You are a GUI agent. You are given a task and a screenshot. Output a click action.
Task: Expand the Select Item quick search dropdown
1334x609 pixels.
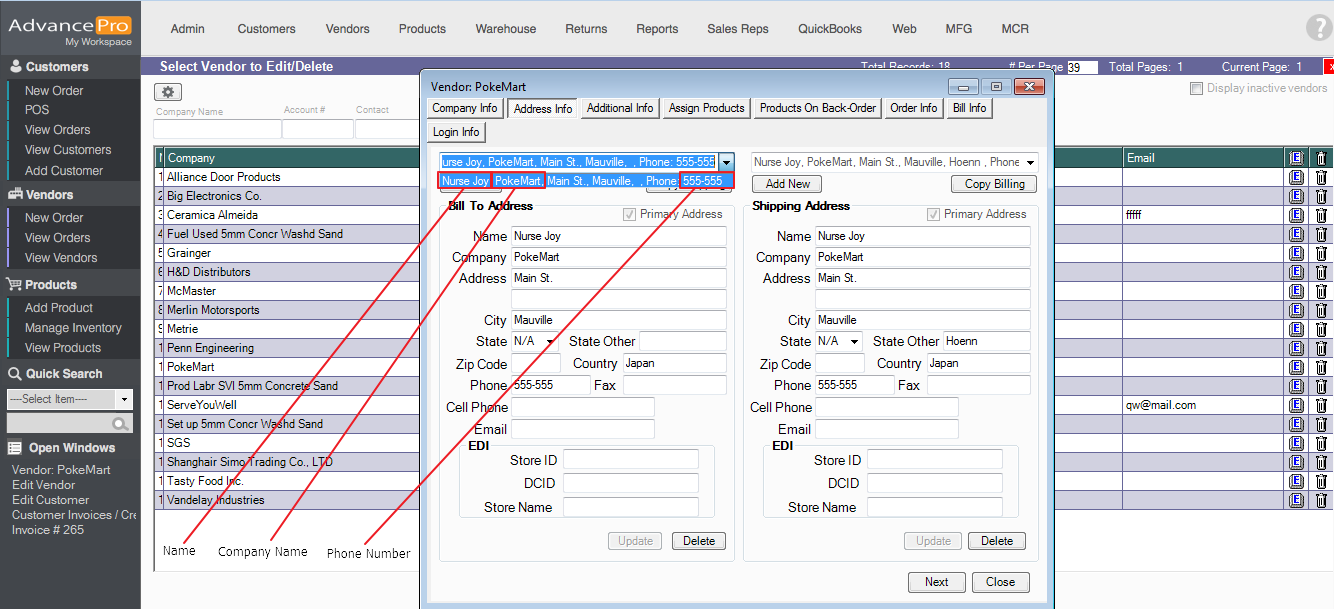coord(124,399)
